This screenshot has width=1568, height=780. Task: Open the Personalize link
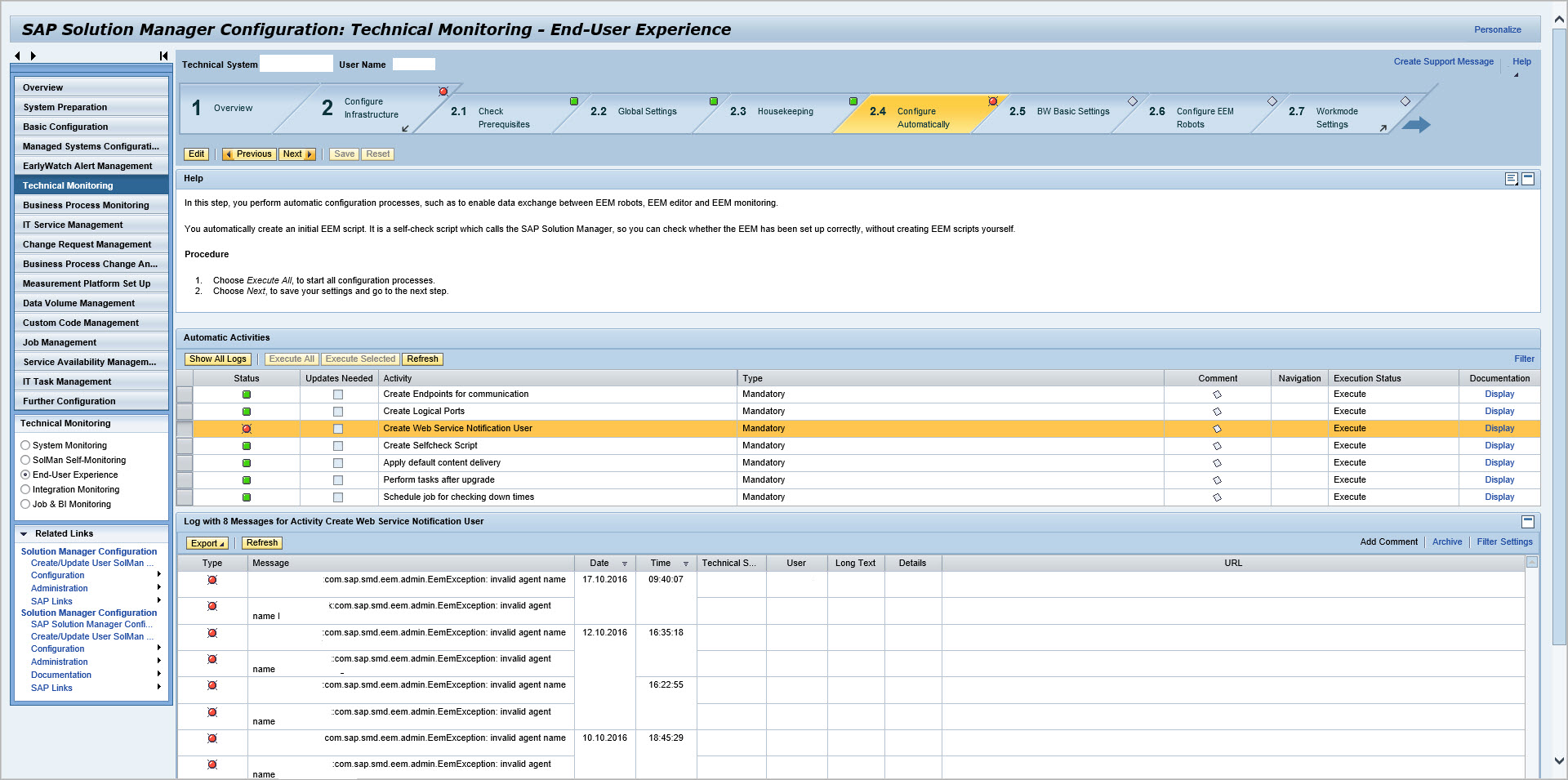coord(1497,30)
